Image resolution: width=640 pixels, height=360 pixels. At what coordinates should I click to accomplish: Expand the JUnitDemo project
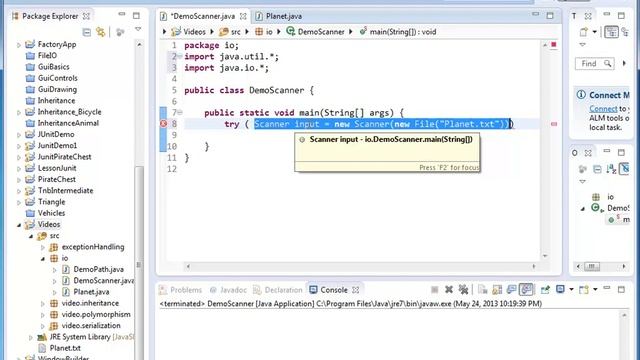click(19, 135)
